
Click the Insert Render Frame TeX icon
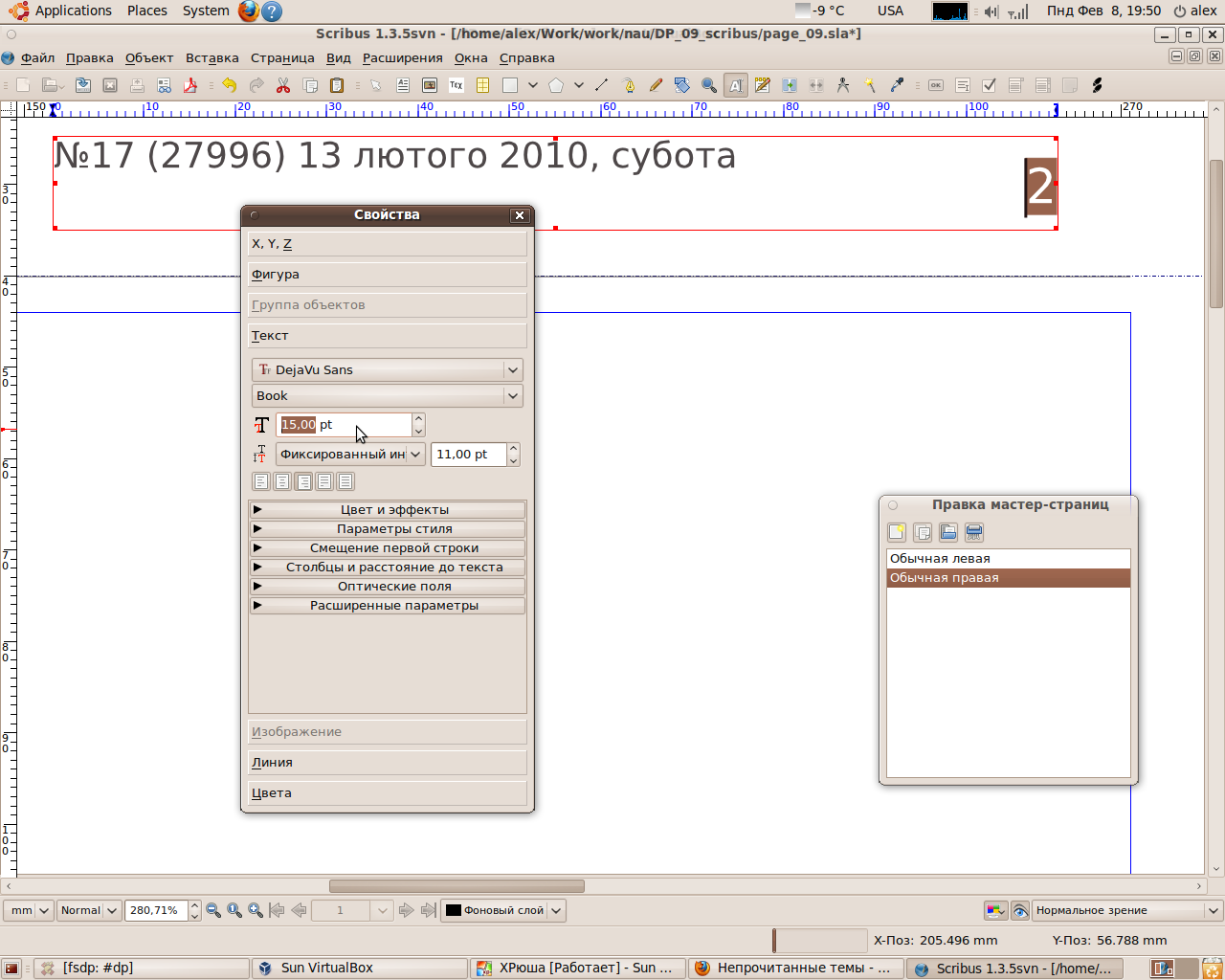pyautogui.click(x=457, y=85)
